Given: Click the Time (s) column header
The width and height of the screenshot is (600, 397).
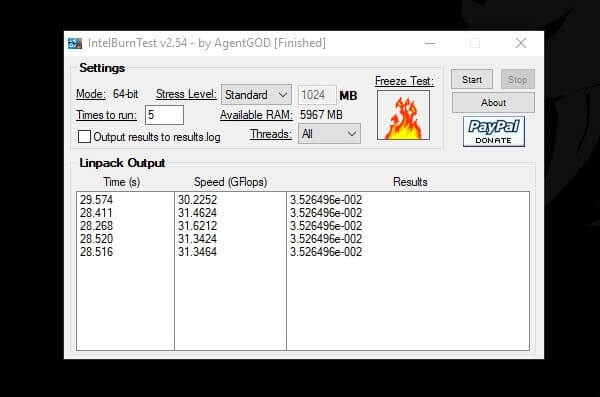Looking at the screenshot, I should point(122,182).
